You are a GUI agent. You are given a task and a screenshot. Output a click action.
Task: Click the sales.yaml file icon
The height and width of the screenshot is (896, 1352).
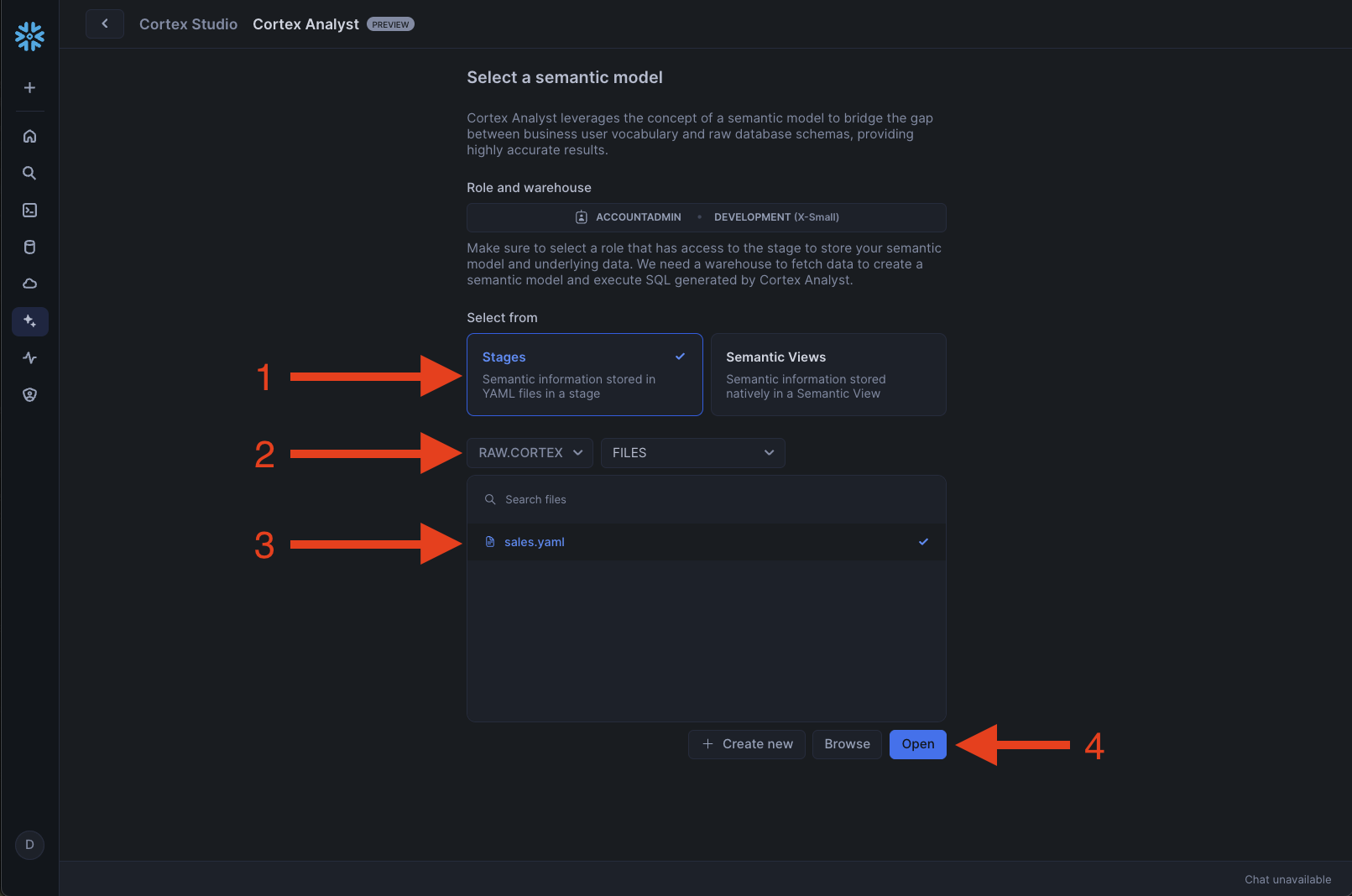click(490, 542)
